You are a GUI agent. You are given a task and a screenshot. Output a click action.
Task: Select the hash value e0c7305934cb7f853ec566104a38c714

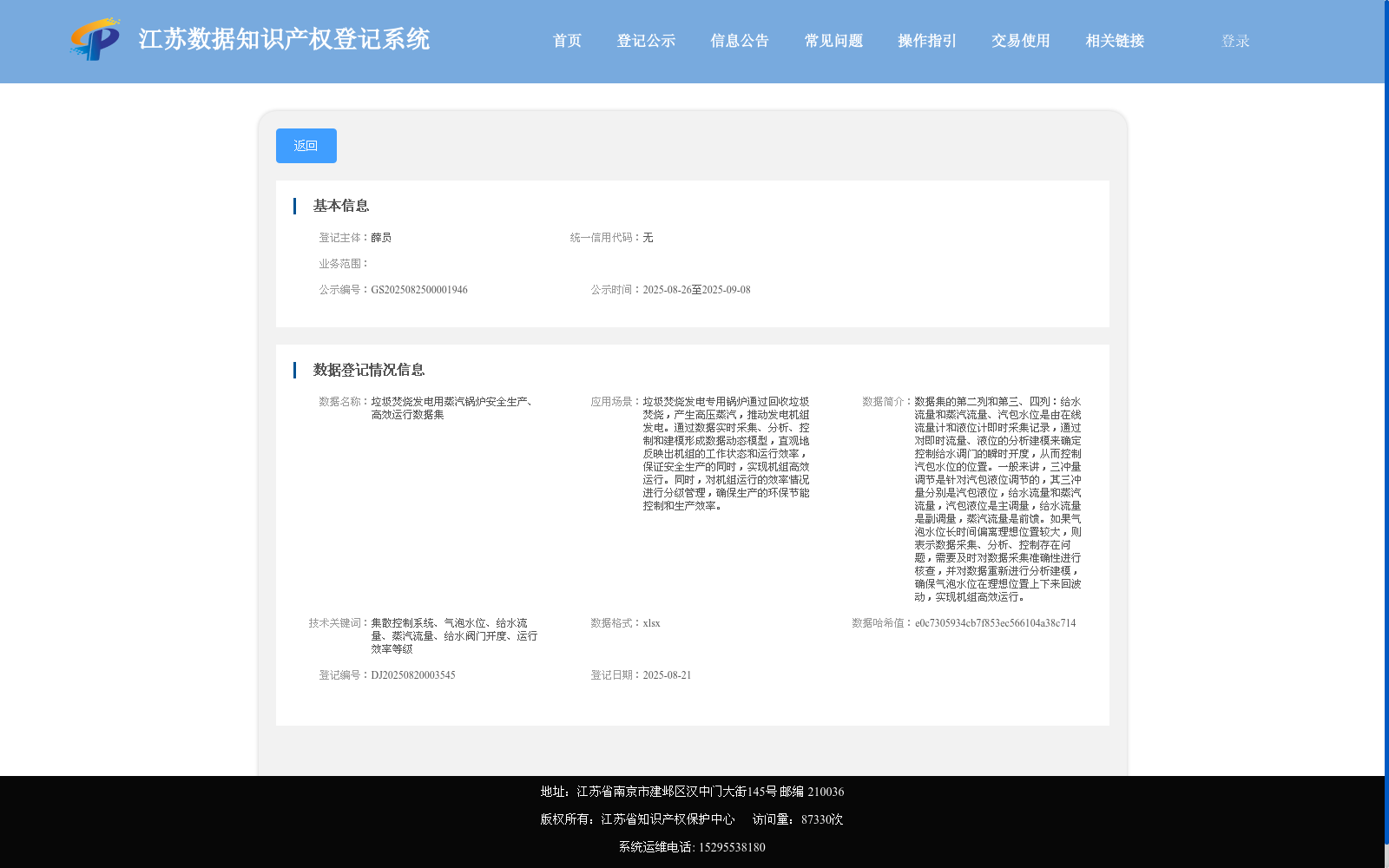(x=995, y=623)
